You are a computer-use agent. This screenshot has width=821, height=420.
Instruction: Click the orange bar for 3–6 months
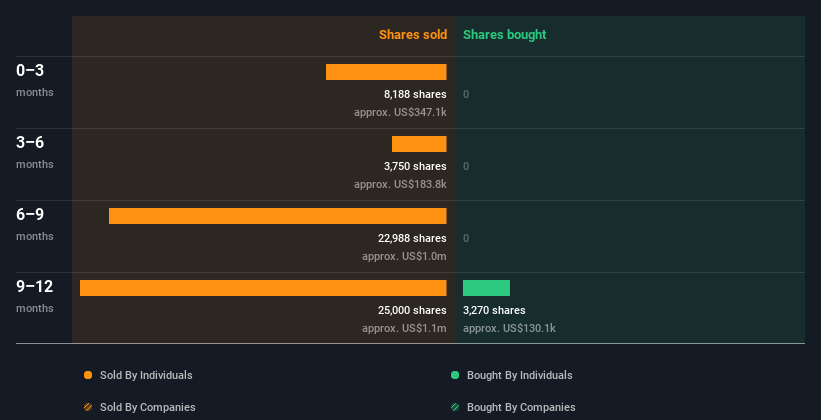click(x=419, y=144)
